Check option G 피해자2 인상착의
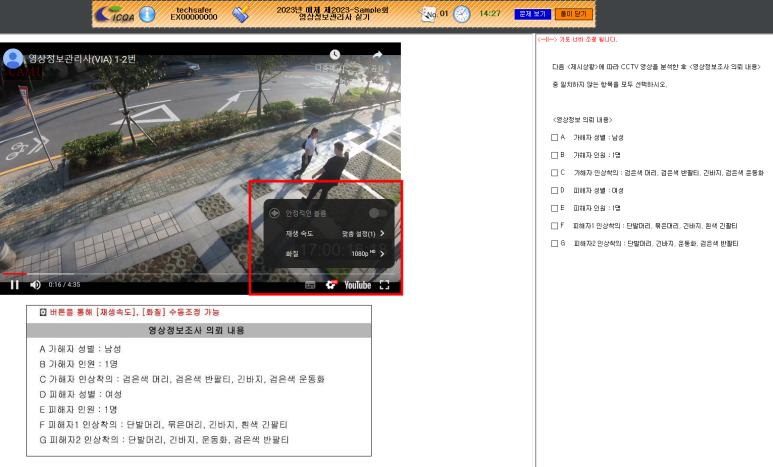 click(554, 243)
